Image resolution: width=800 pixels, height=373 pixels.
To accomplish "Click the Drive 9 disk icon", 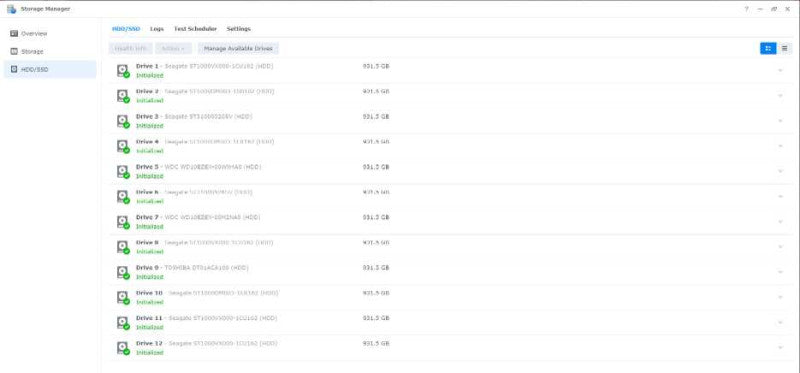I will coord(122,272).
